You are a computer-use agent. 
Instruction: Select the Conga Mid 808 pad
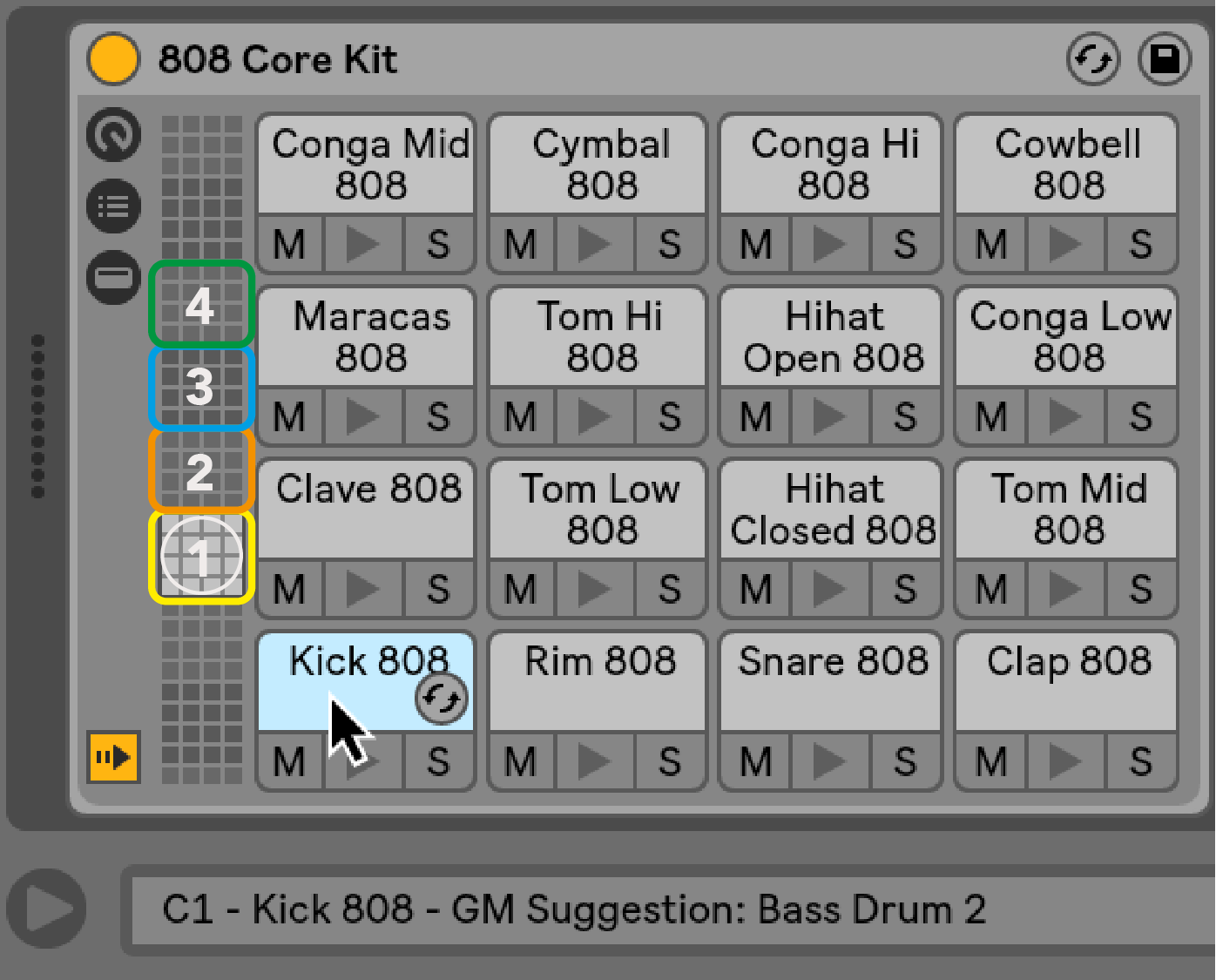[x=366, y=165]
